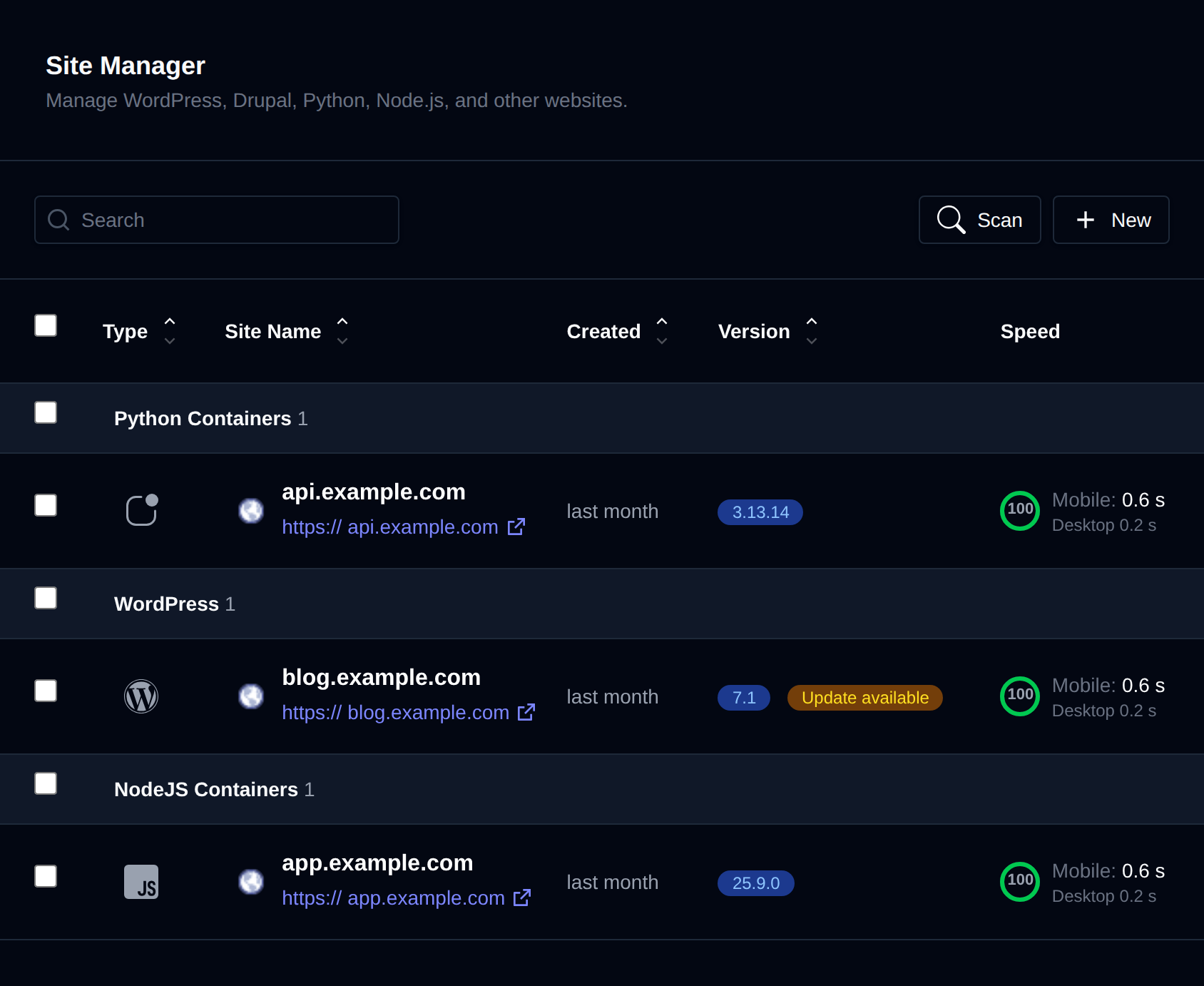Image resolution: width=1204 pixels, height=986 pixels.
Task: Click the api.example.com site title
Action: pos(374,492)
